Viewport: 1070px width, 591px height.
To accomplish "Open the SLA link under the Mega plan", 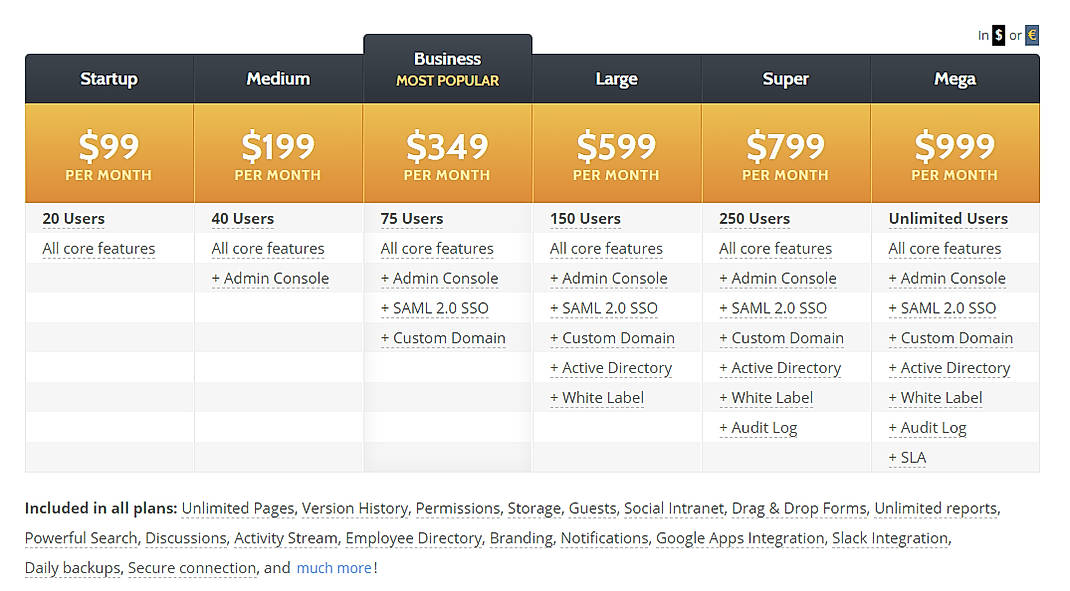I will click(907, 458).
